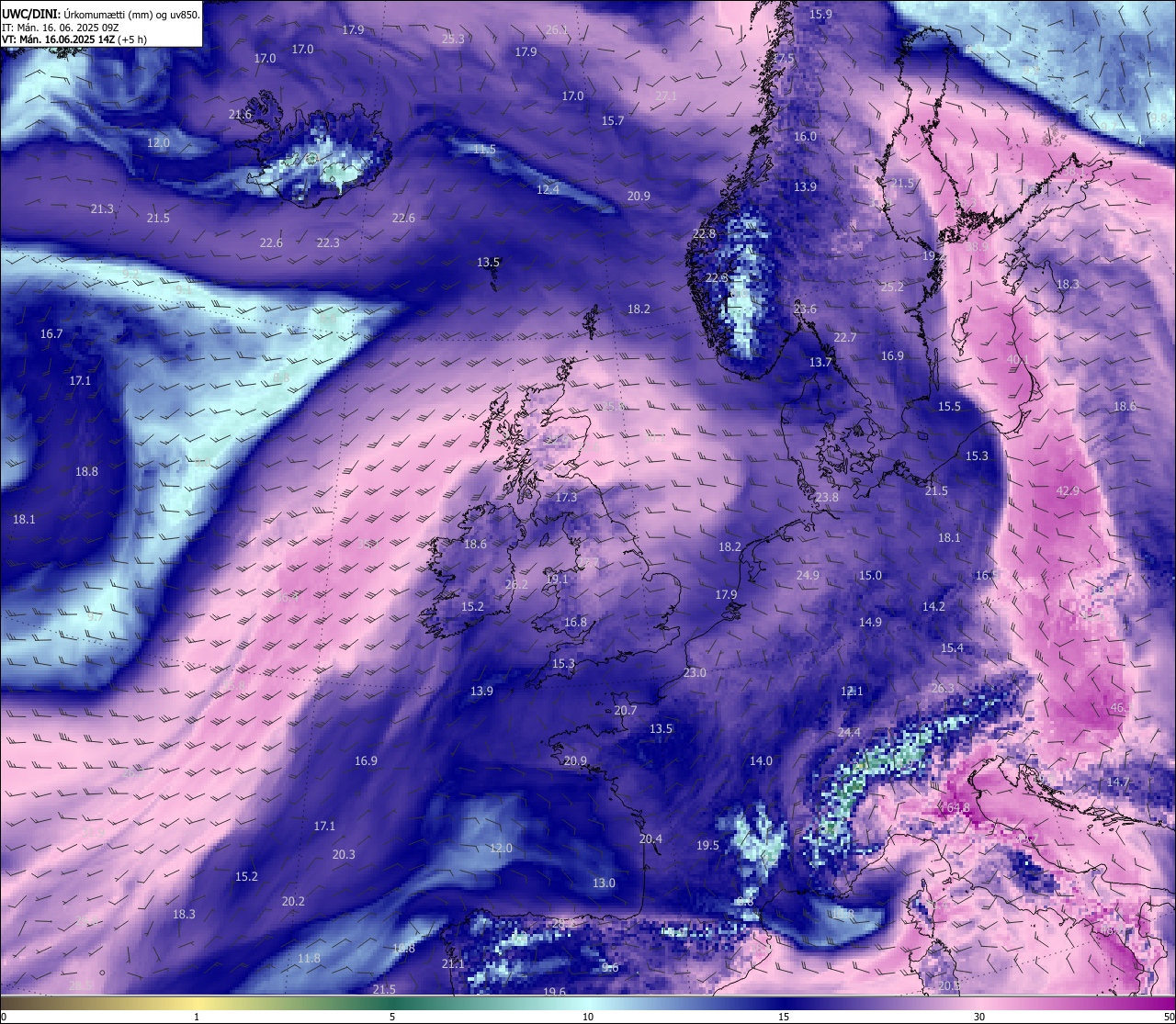Click the colour scale tick labelled 30

pos(979,1017)
